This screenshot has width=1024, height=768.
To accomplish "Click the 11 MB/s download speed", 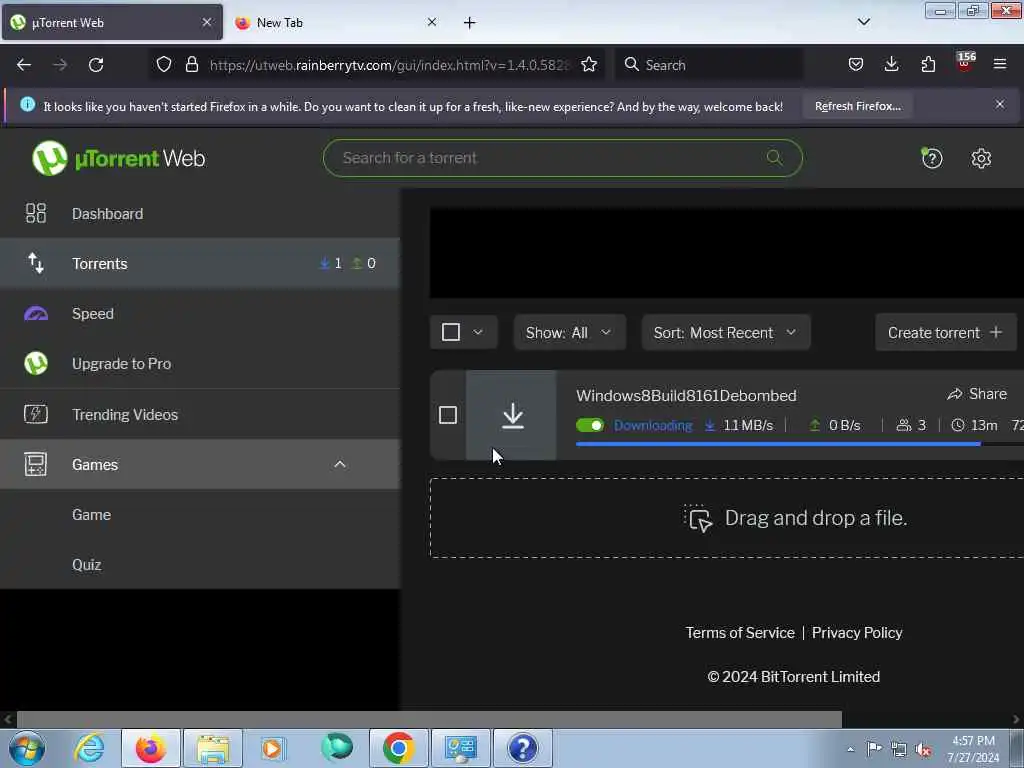I will pos(748,426).
